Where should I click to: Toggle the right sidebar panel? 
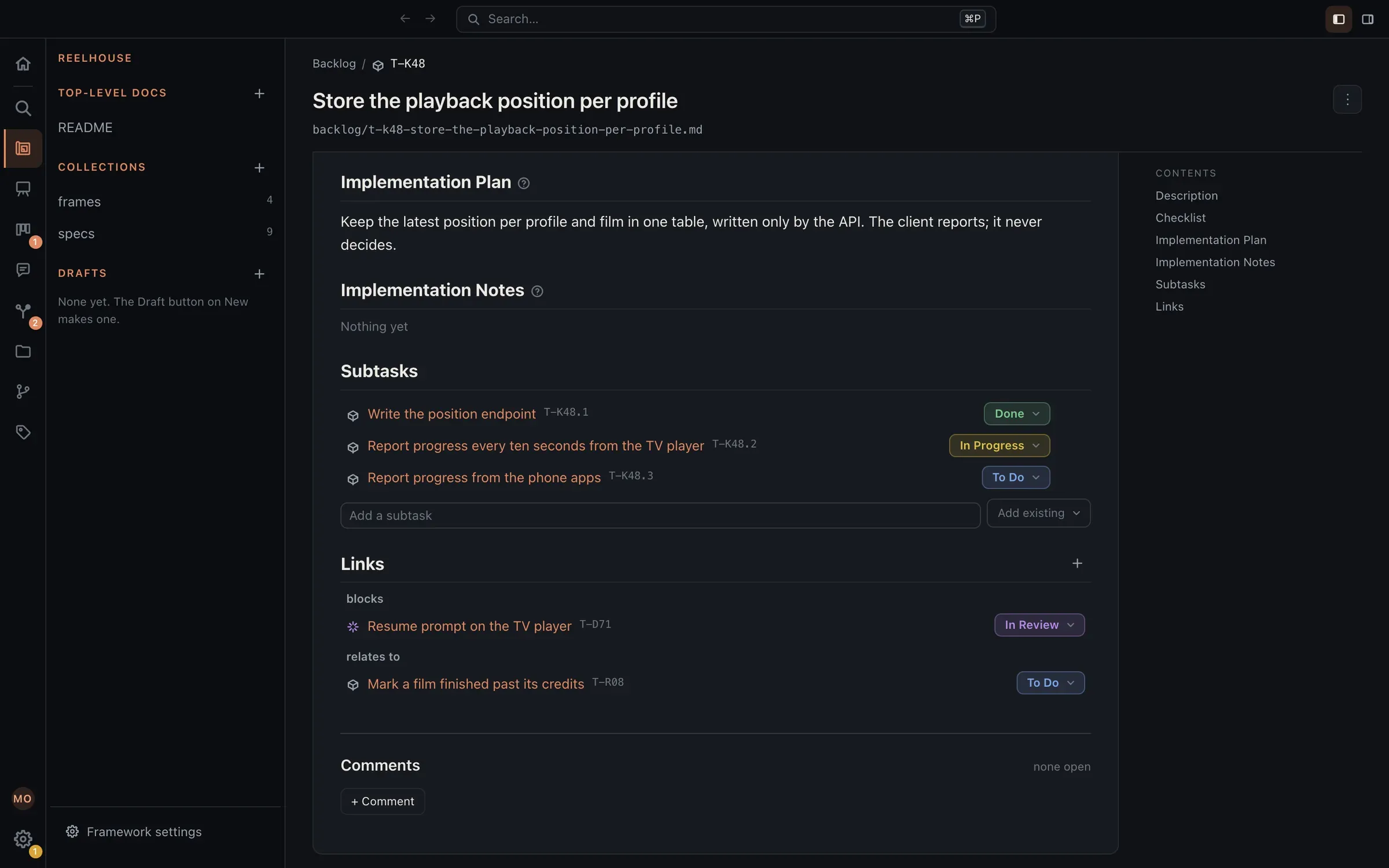tap(1368, 19)
